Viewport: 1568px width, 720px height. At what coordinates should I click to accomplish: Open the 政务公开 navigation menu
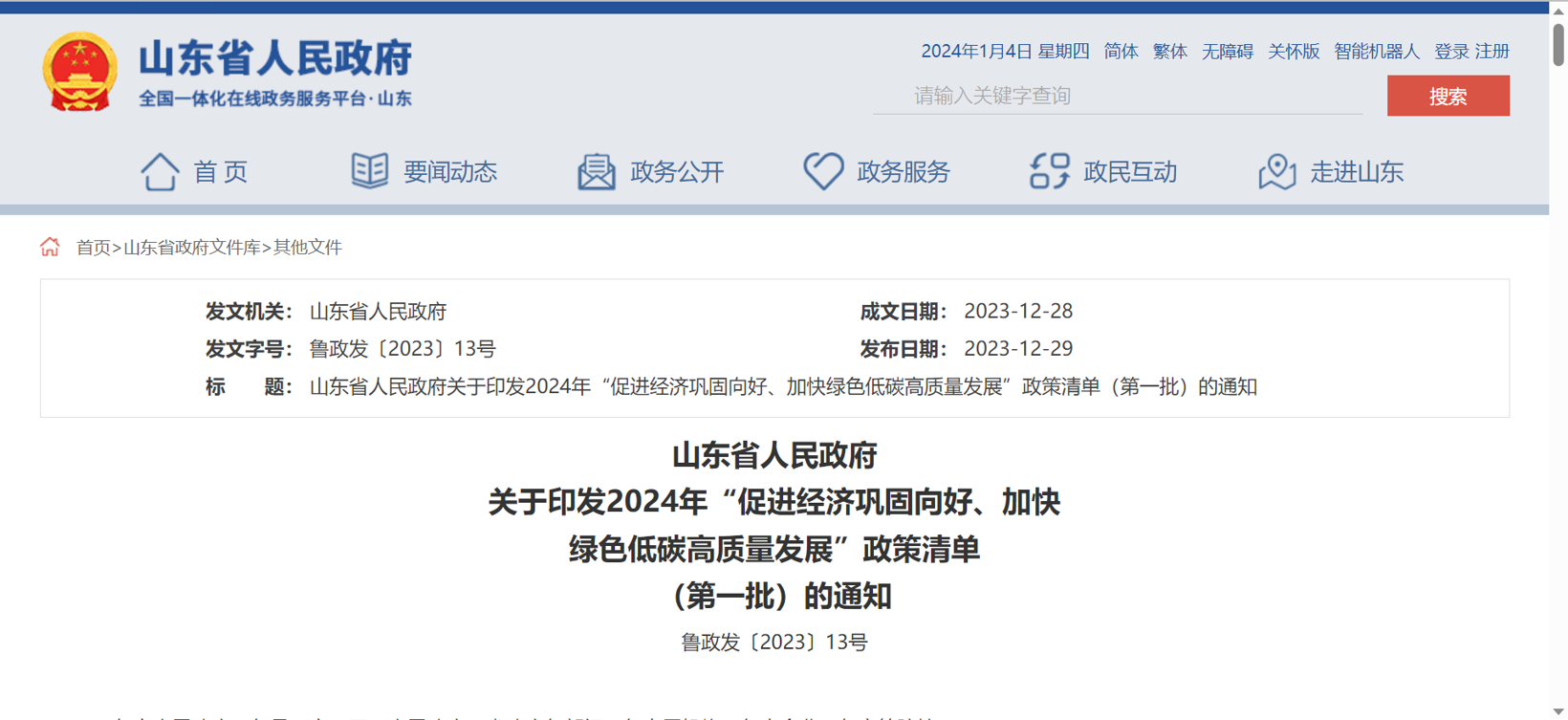click(x=676, y=172)
